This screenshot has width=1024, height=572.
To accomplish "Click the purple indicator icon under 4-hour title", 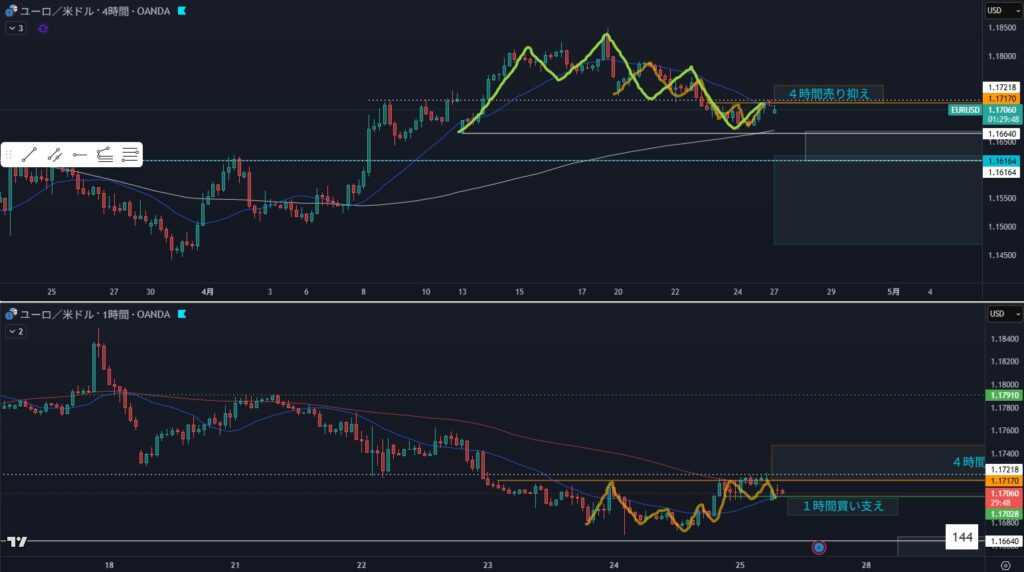I will pos(43,29).
